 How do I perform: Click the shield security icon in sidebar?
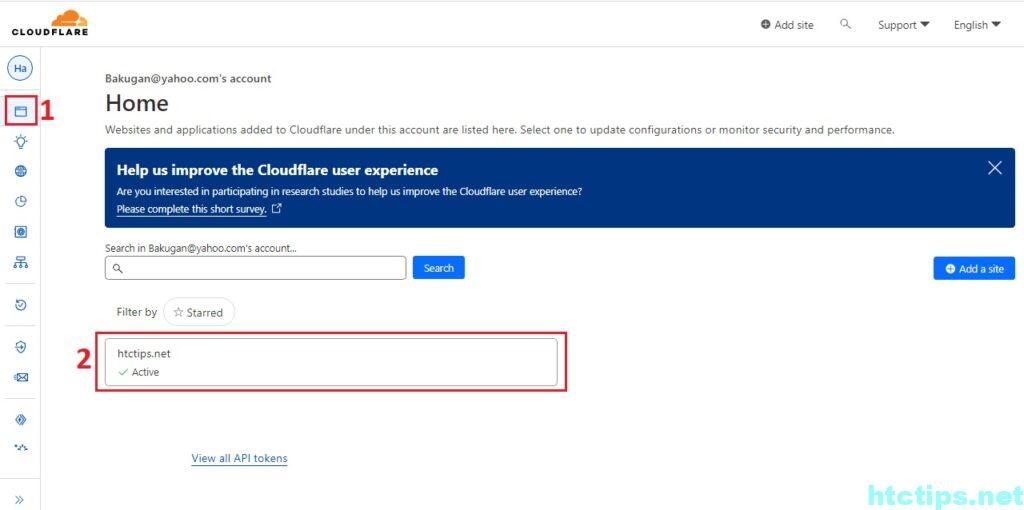pos(21,347)
